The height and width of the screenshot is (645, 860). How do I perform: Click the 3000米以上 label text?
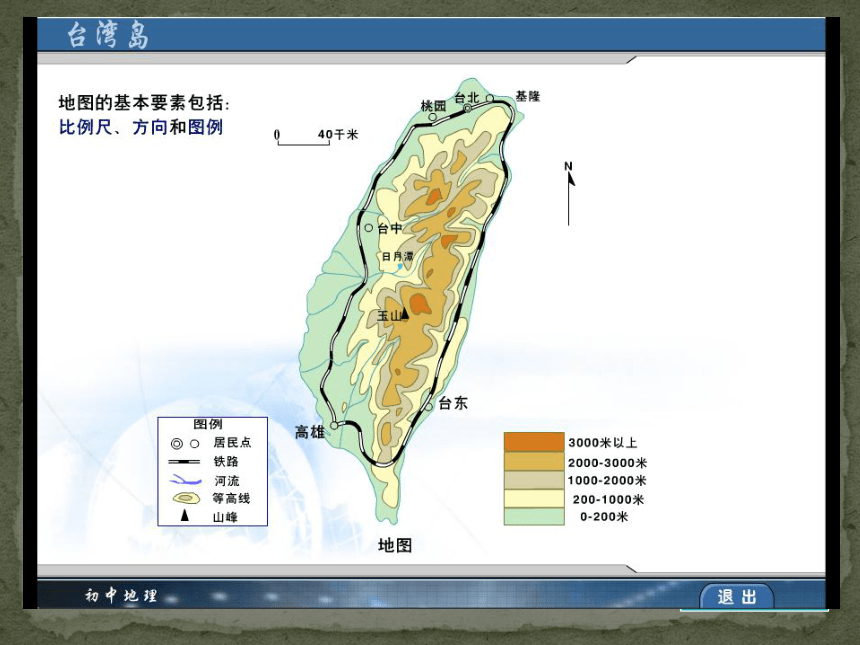coord(602,443)
